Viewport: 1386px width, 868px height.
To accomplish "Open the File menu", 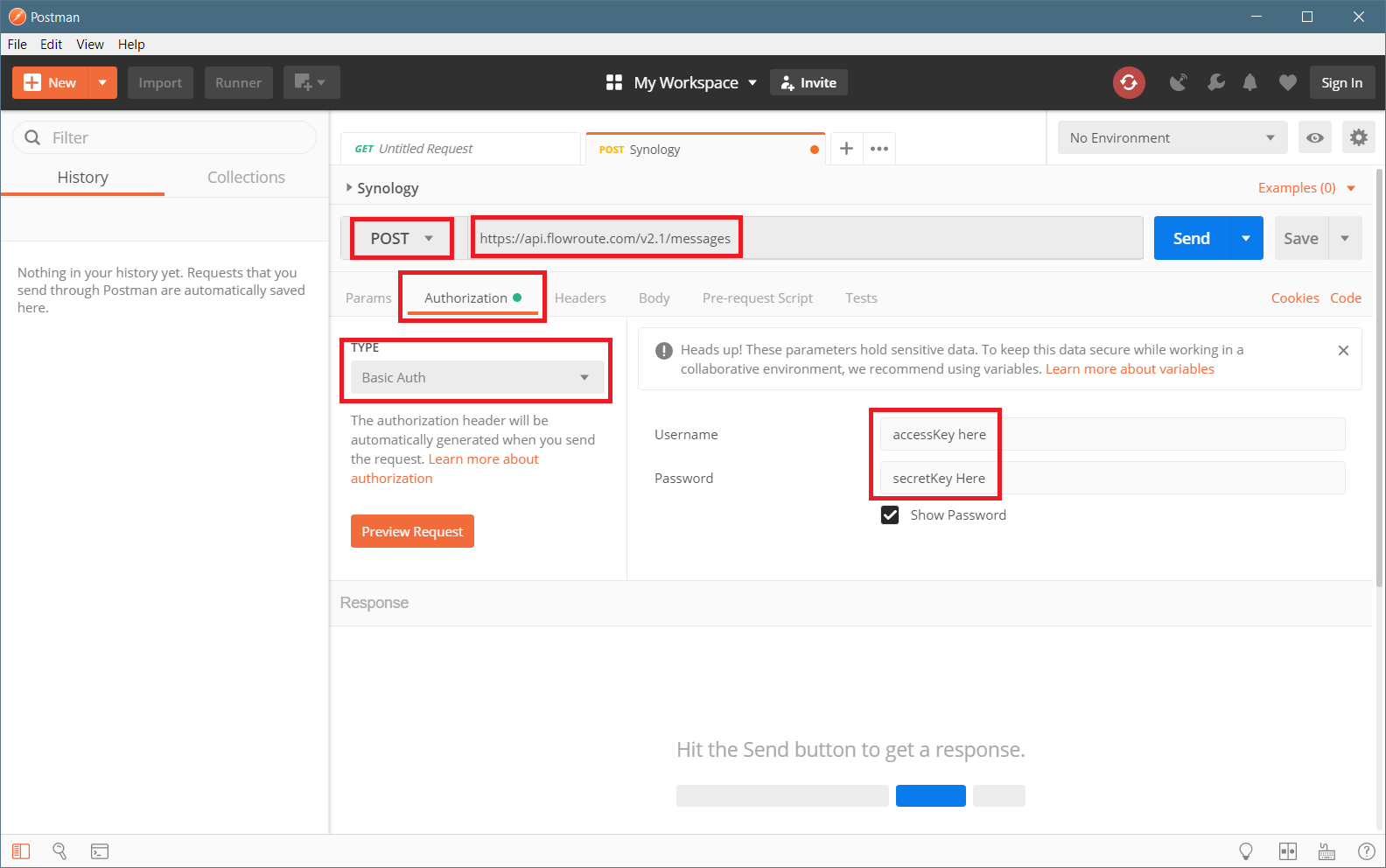I will pos(17,45).
